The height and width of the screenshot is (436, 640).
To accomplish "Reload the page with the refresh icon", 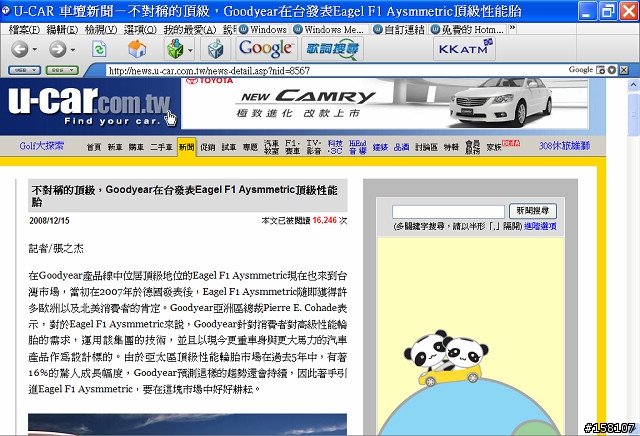I will 99,49.
